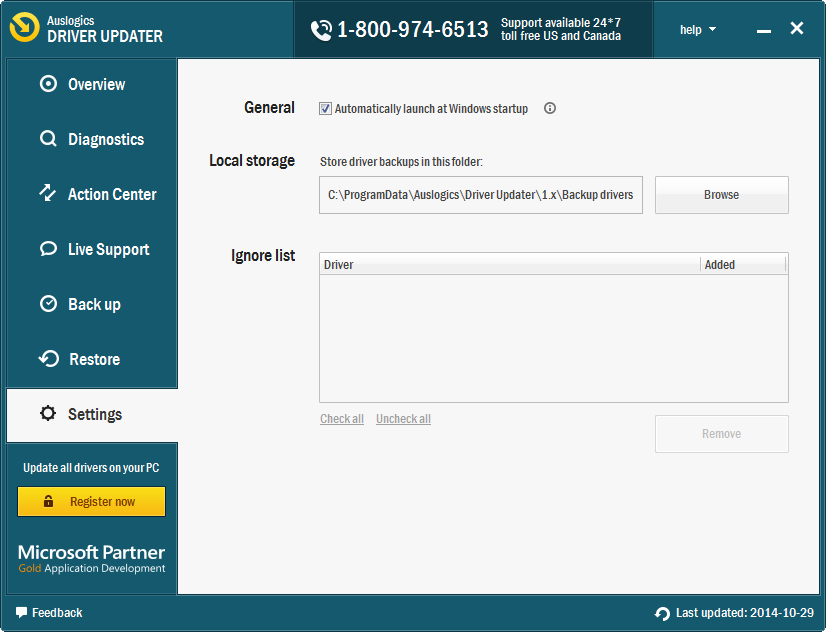Image resolution: width=826 pixels, height=632 pixels.
Task: Click the Auslogics Driver Updater logo icon
Action: pyautogui.click(x=24, y=27)
